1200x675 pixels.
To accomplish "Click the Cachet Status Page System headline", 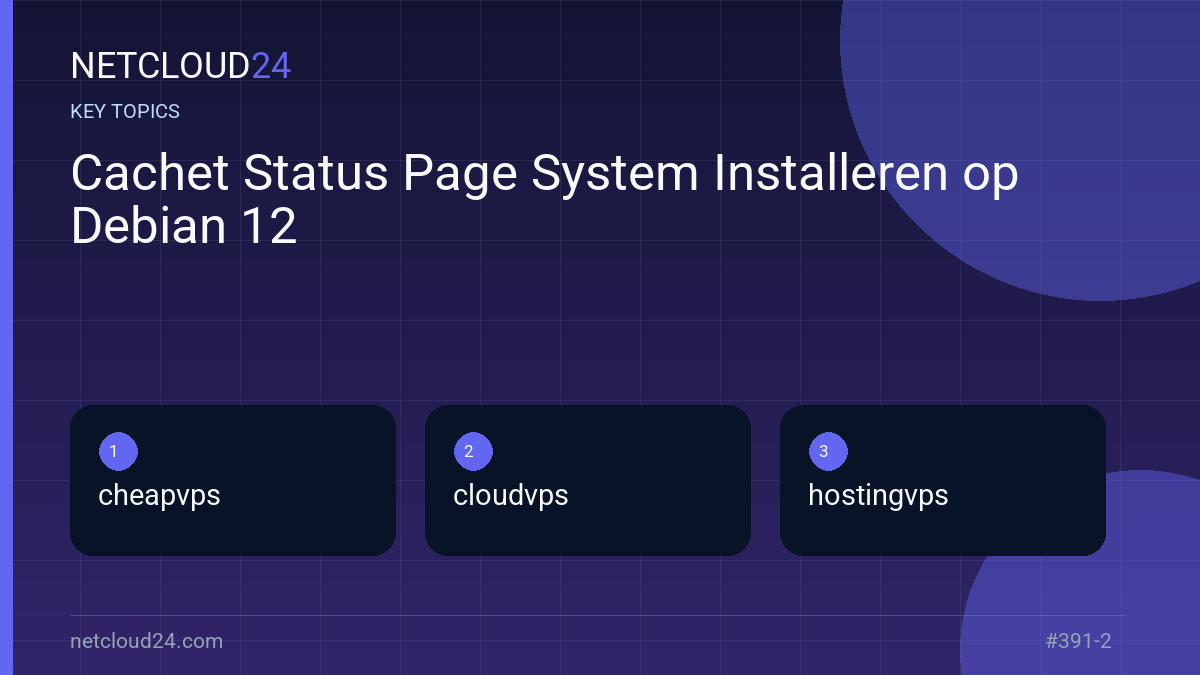I will pyautogui.click(x=545, y=200).
